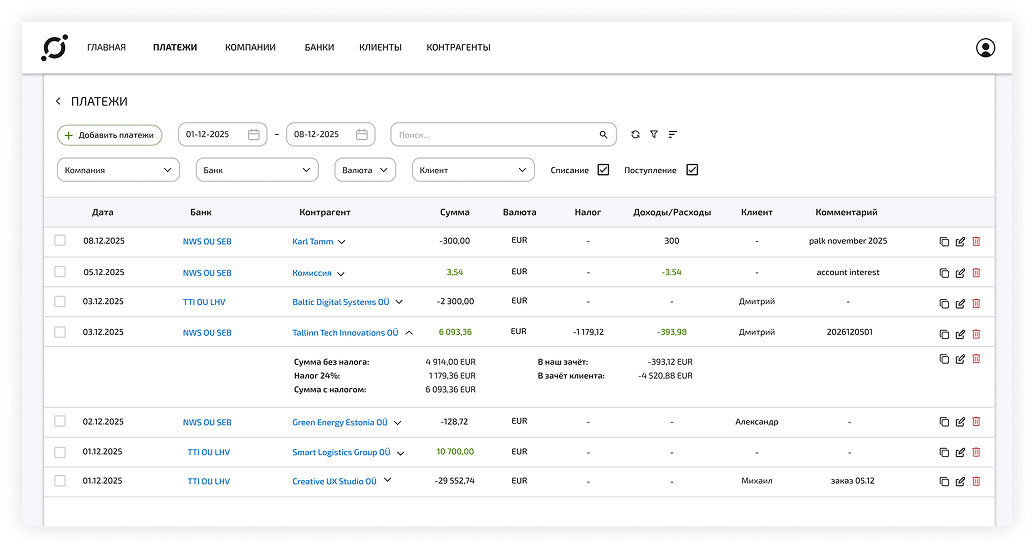The height and width of the screenshot is (549, 1035).
Task: Open the Karl Tamm counterparty link
Action: click(313, 242)
